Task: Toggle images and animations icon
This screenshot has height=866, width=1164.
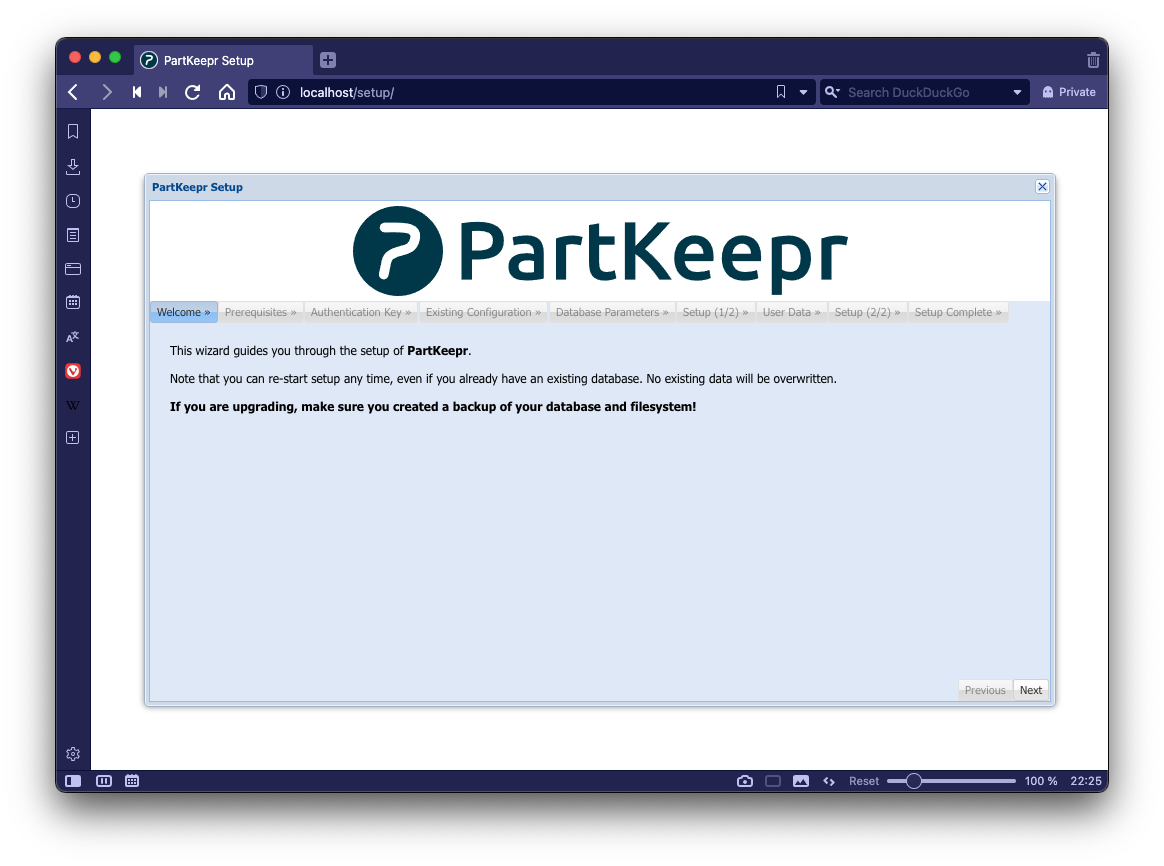Action: pos(801,781)
